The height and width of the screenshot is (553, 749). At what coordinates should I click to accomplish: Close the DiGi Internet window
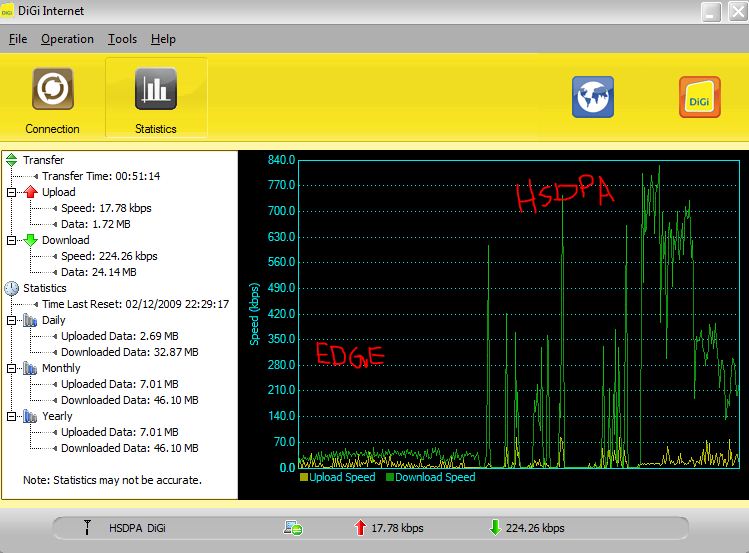click(738, 11)
